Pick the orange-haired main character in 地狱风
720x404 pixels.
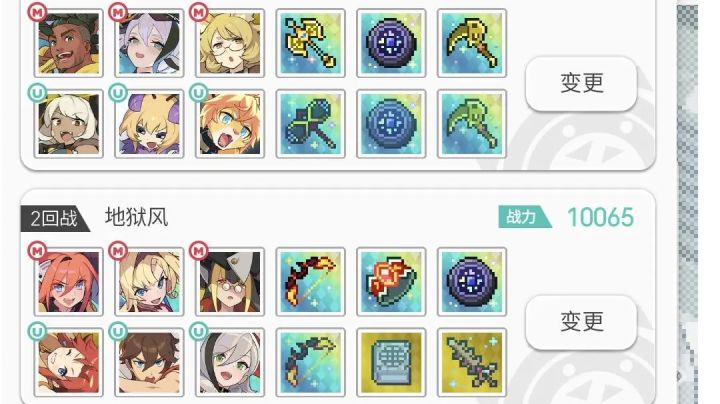point(68,282)
